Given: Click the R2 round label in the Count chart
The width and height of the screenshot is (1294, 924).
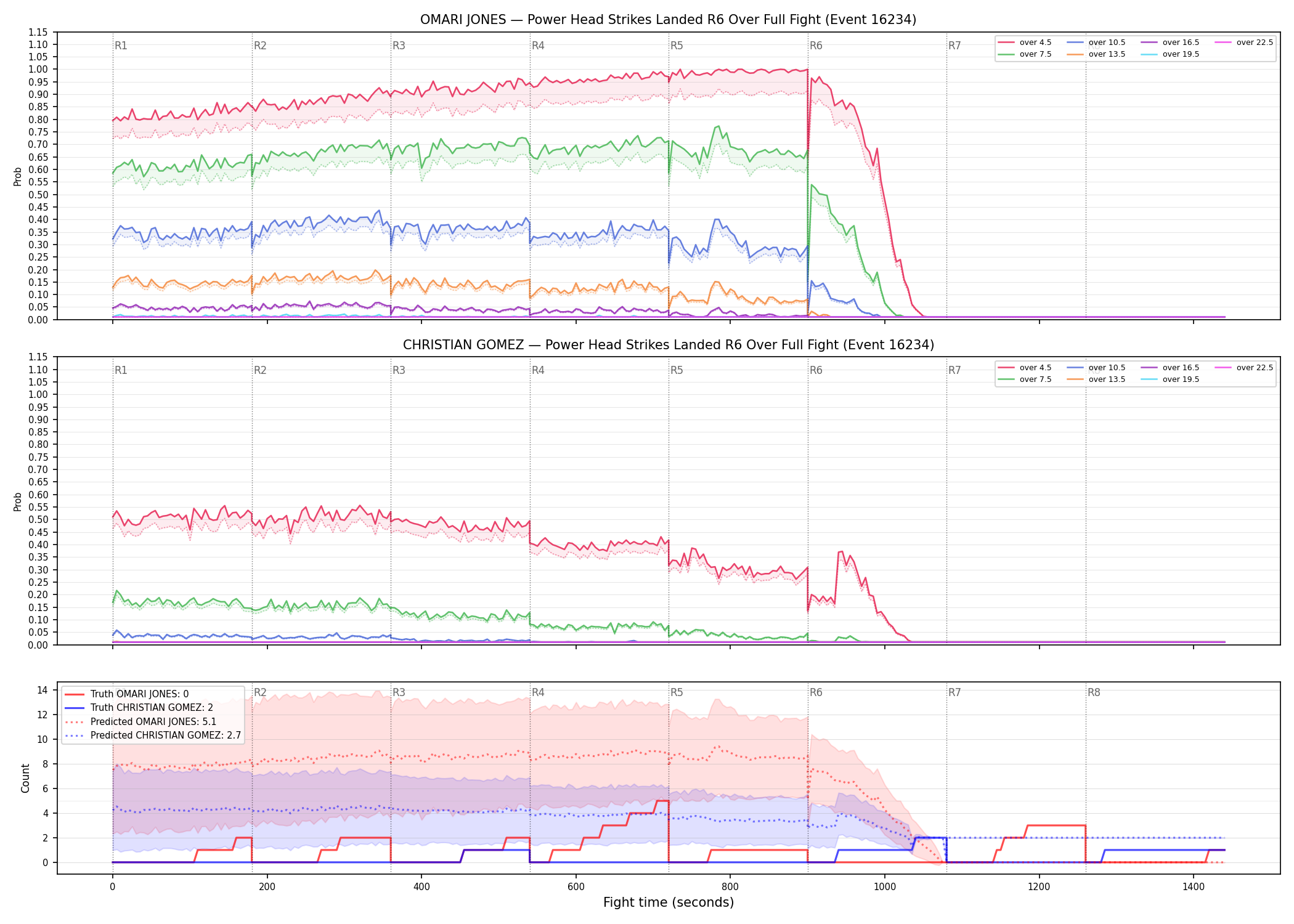Looking at the screenshot, I should (x=260, y=692).
